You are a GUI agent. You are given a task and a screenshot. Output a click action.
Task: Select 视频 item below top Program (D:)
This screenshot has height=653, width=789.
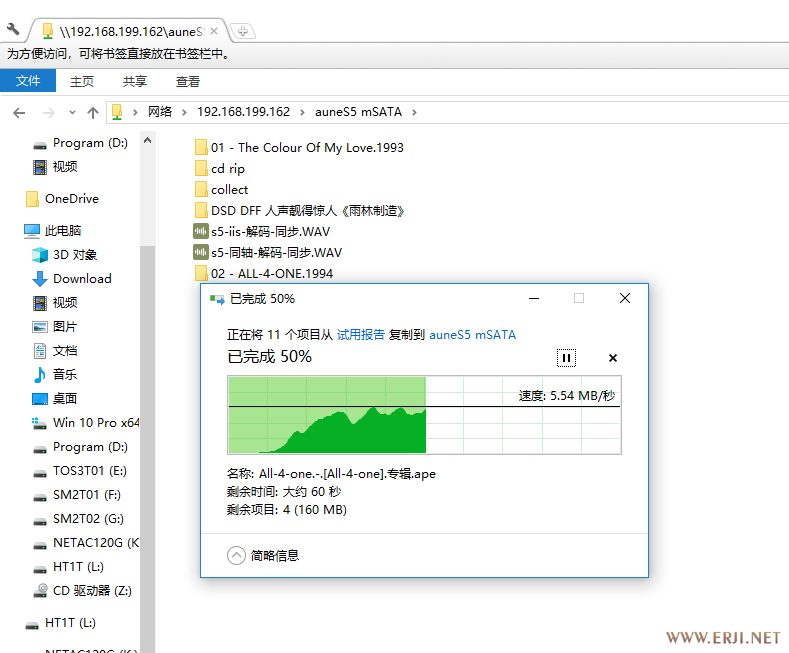55,167
